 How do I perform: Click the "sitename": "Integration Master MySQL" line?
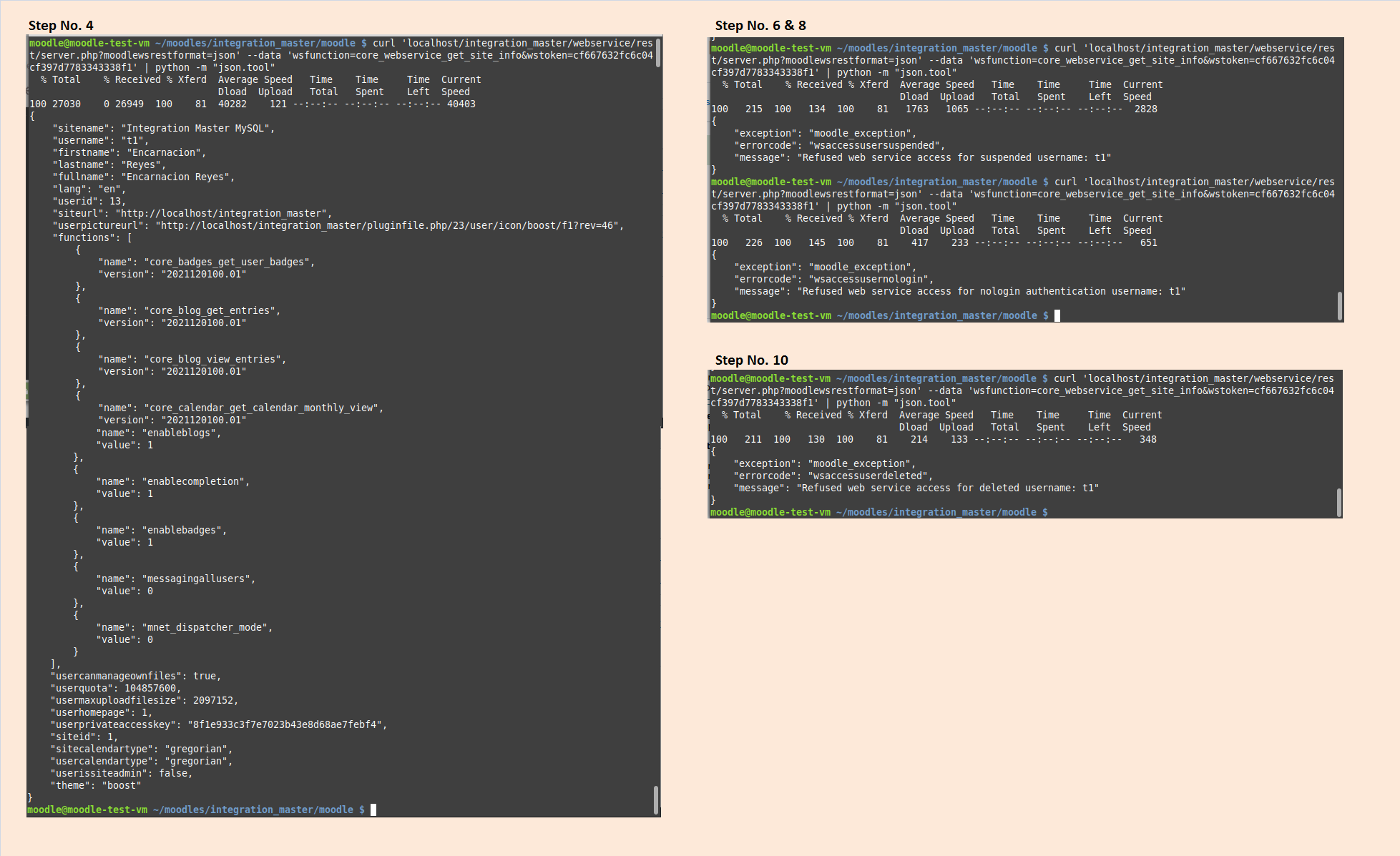(x=163, y=129)
